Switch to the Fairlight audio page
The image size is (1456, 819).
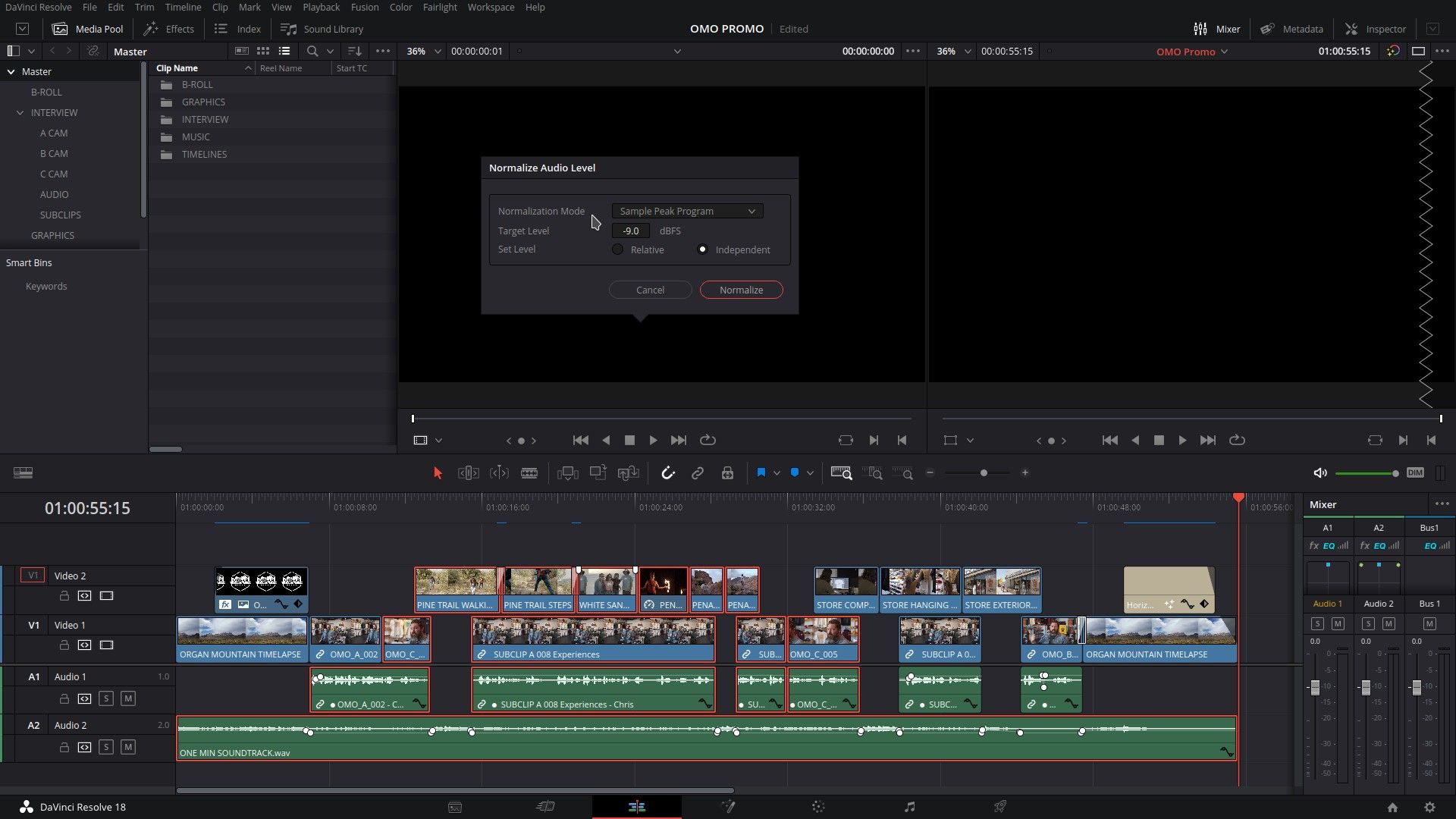point(908,806)
